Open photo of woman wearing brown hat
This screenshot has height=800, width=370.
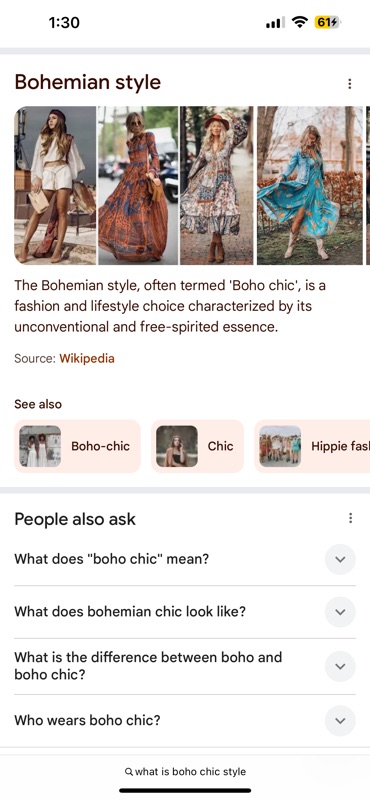(x=216, y=185)
